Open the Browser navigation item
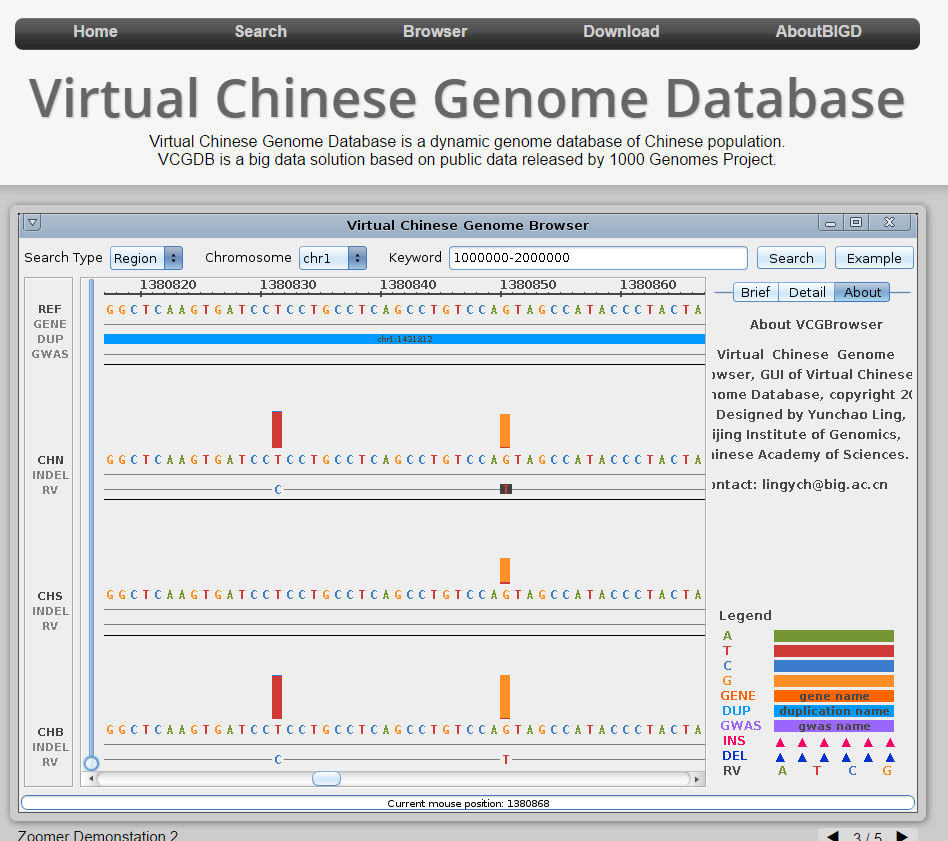Screen dimensions: 948x841 [435, 32]
